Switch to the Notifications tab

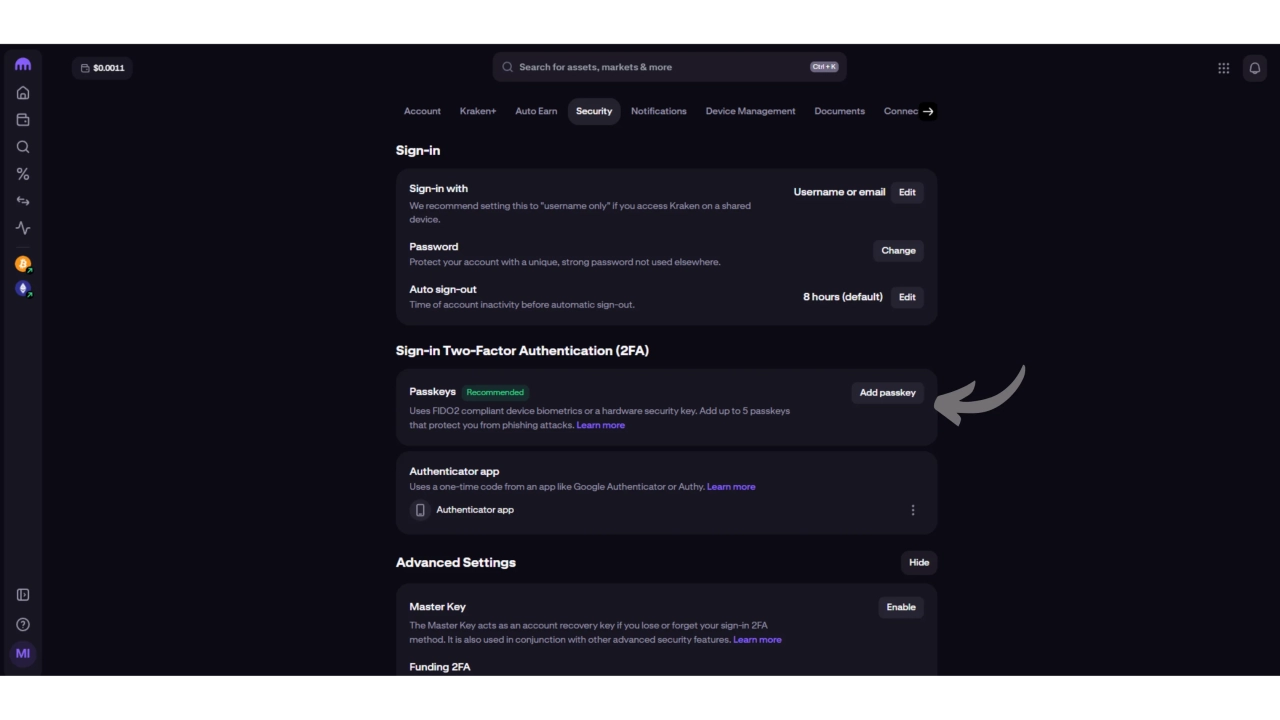coord(658,111)
